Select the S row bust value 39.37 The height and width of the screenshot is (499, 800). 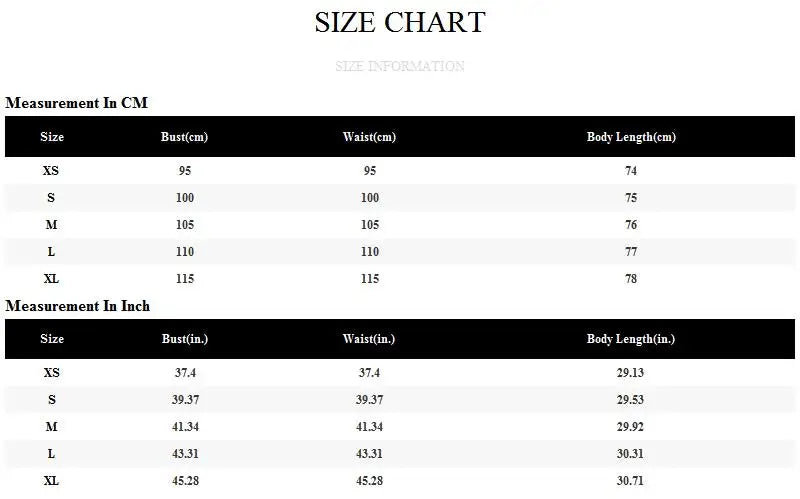tap(184, 400)
